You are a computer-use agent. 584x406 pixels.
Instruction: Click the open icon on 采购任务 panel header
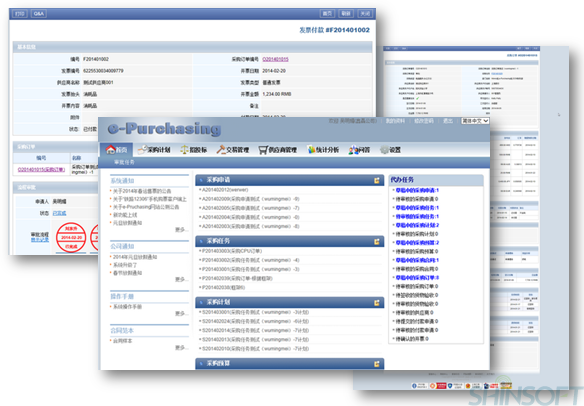(377, 241)
